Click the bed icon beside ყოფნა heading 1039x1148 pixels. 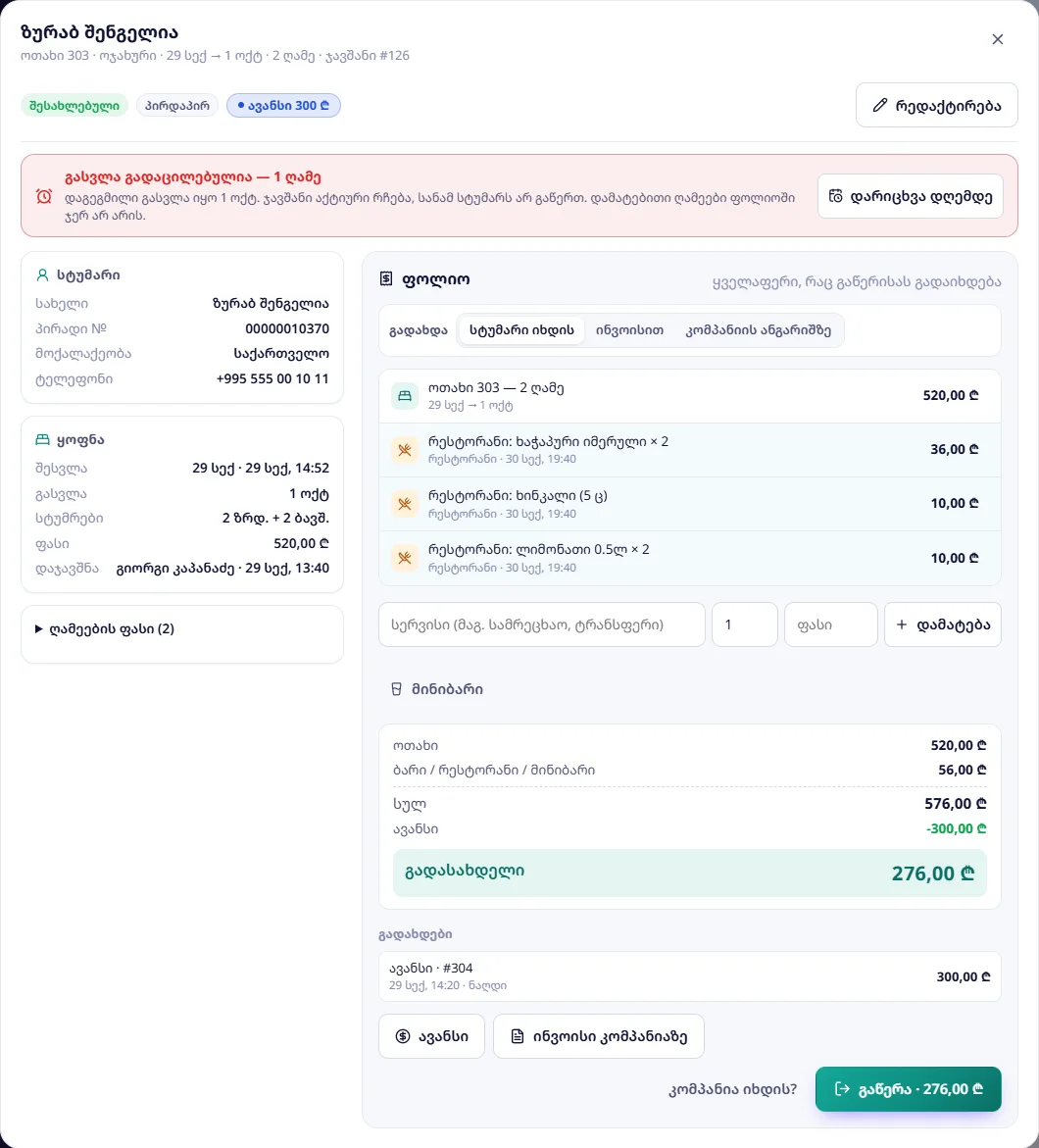point(42,439)
